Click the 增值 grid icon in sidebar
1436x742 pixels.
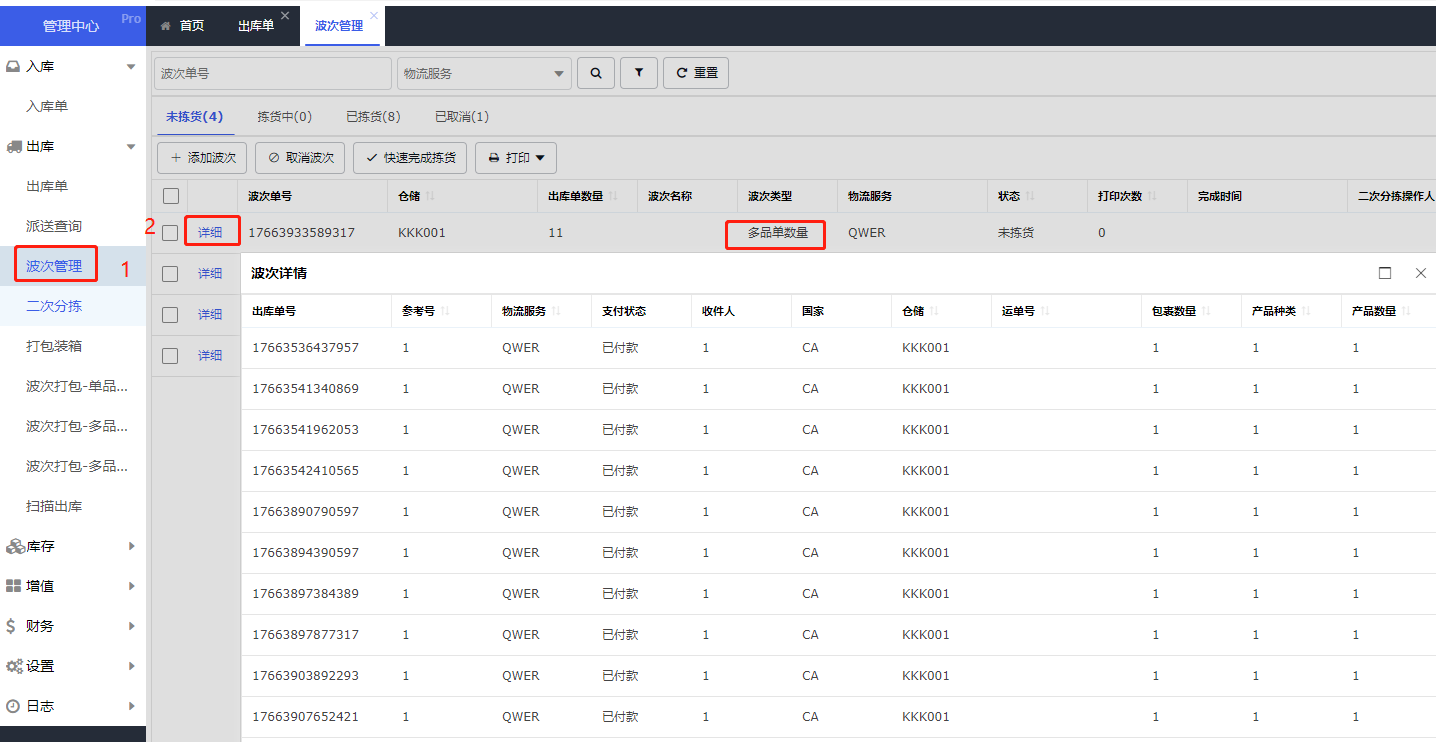[x=13, y=586]
